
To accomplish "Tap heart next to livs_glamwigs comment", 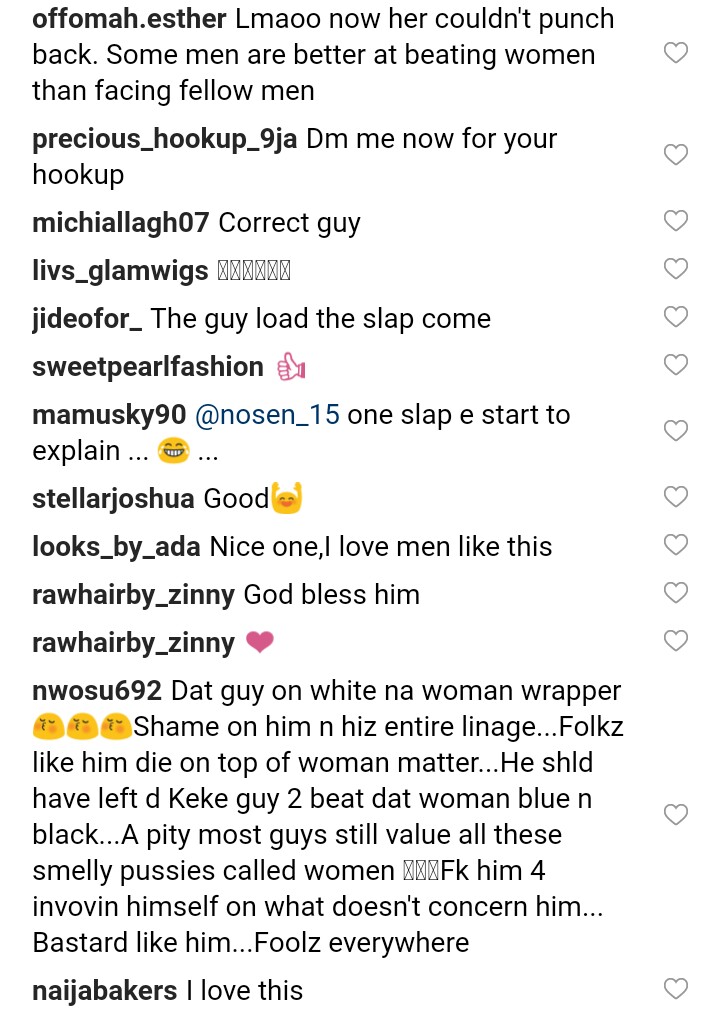I will pyautogui.click(x=676, y=269).
